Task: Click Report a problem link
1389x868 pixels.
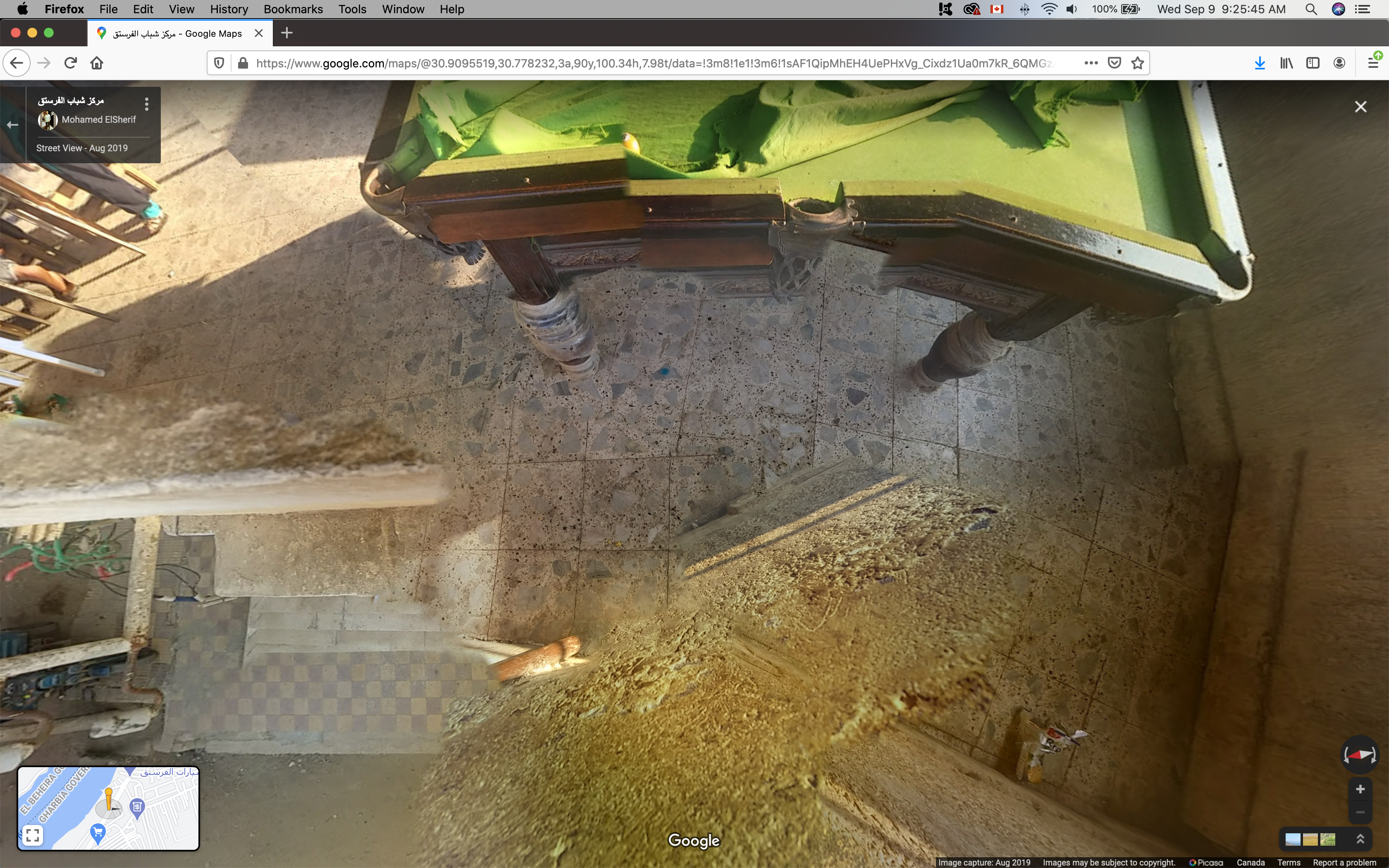Action: coord(1344,862)
